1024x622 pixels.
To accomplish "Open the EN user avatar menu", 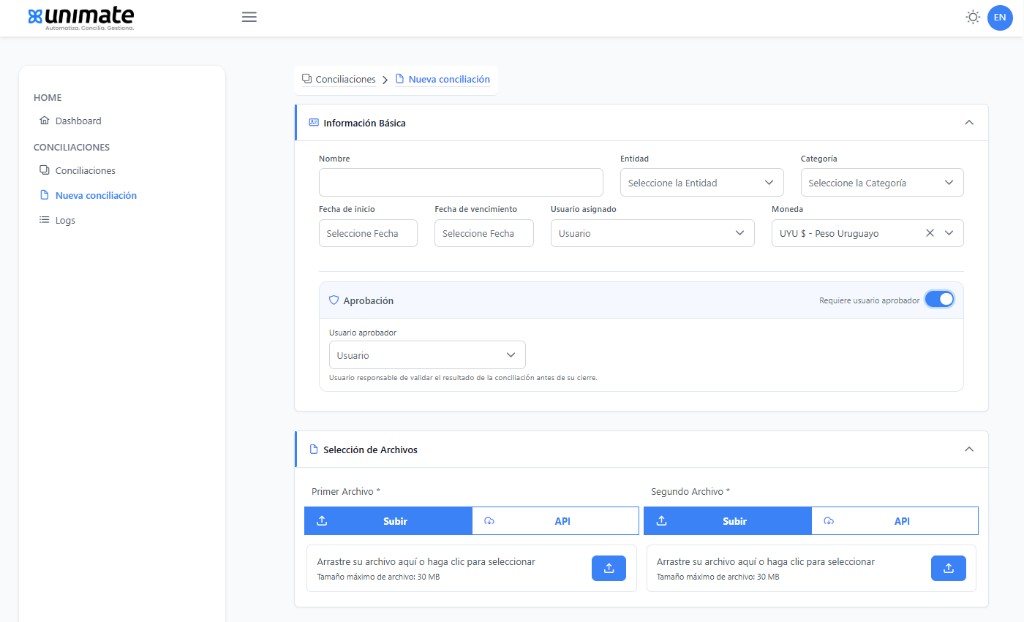I will (x=1000, y=18).
